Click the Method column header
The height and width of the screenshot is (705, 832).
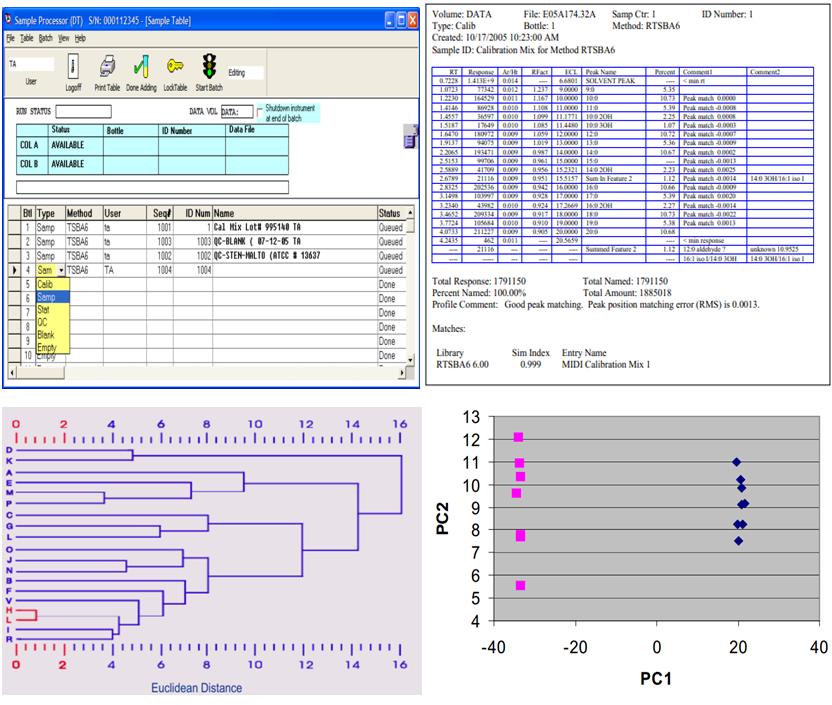(x=80, y=213)
